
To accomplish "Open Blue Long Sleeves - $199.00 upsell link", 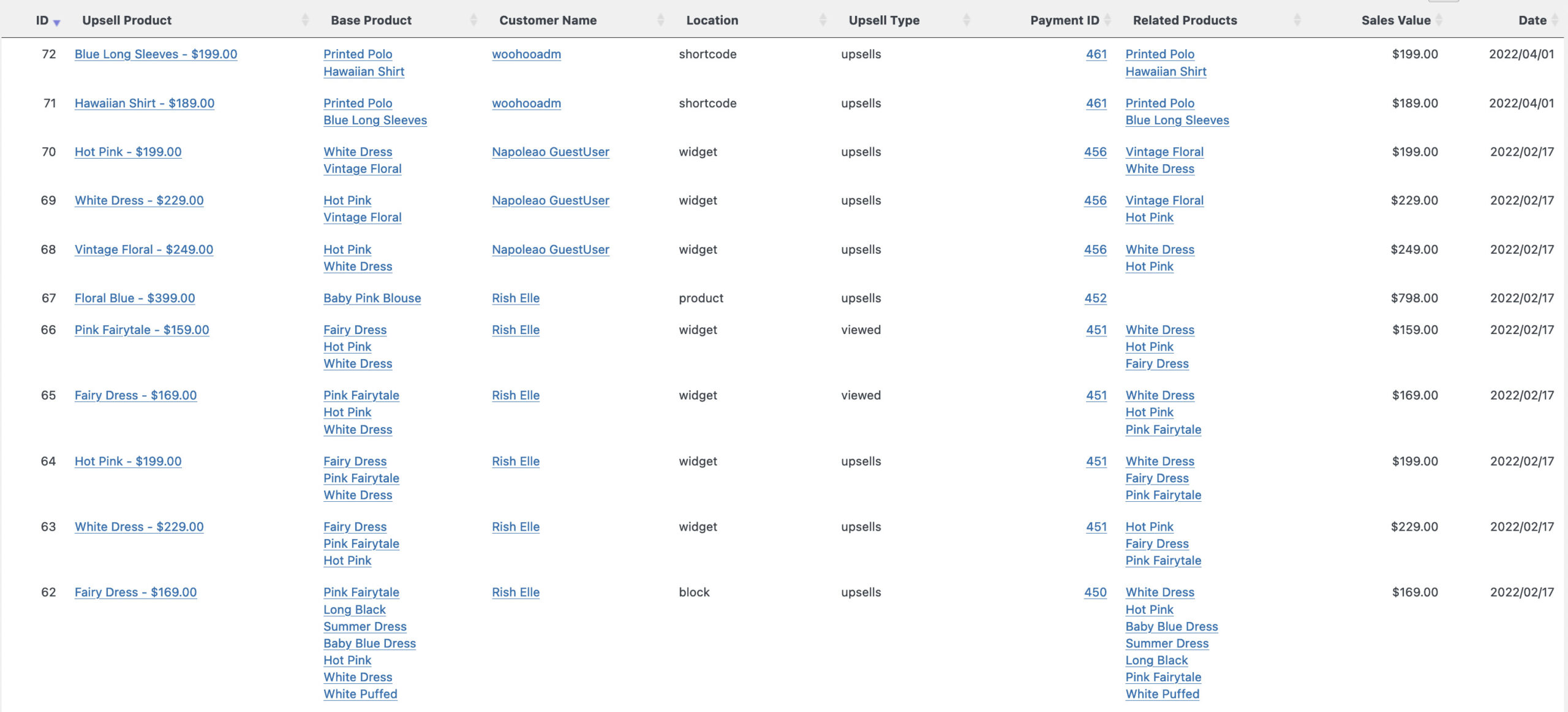I will 156,54.
